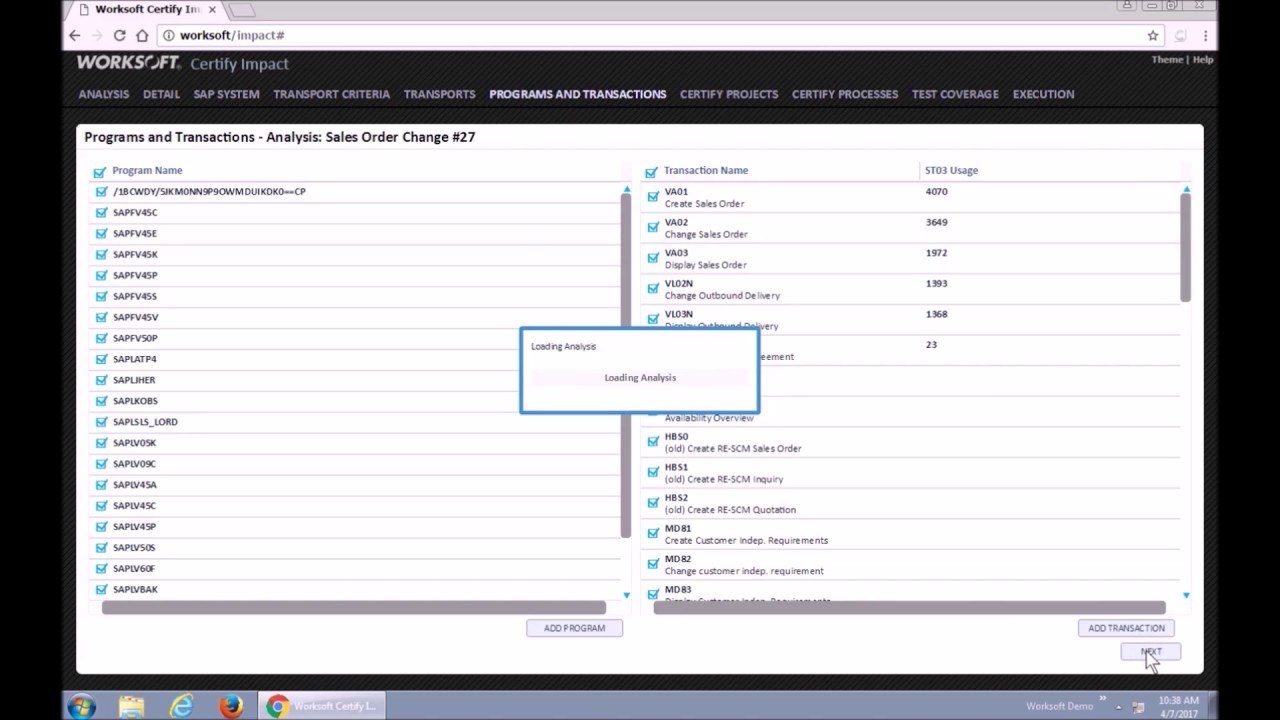Open the Windows Start button
This screenshot has width=1280, height=720.
(81, 706)
